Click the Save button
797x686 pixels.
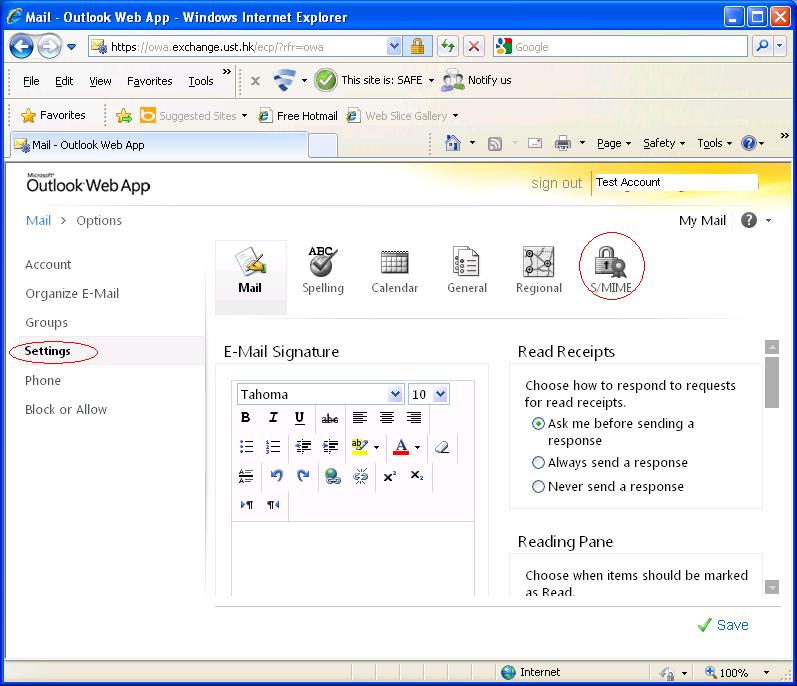pyautogui.click(x=723, y=625)
